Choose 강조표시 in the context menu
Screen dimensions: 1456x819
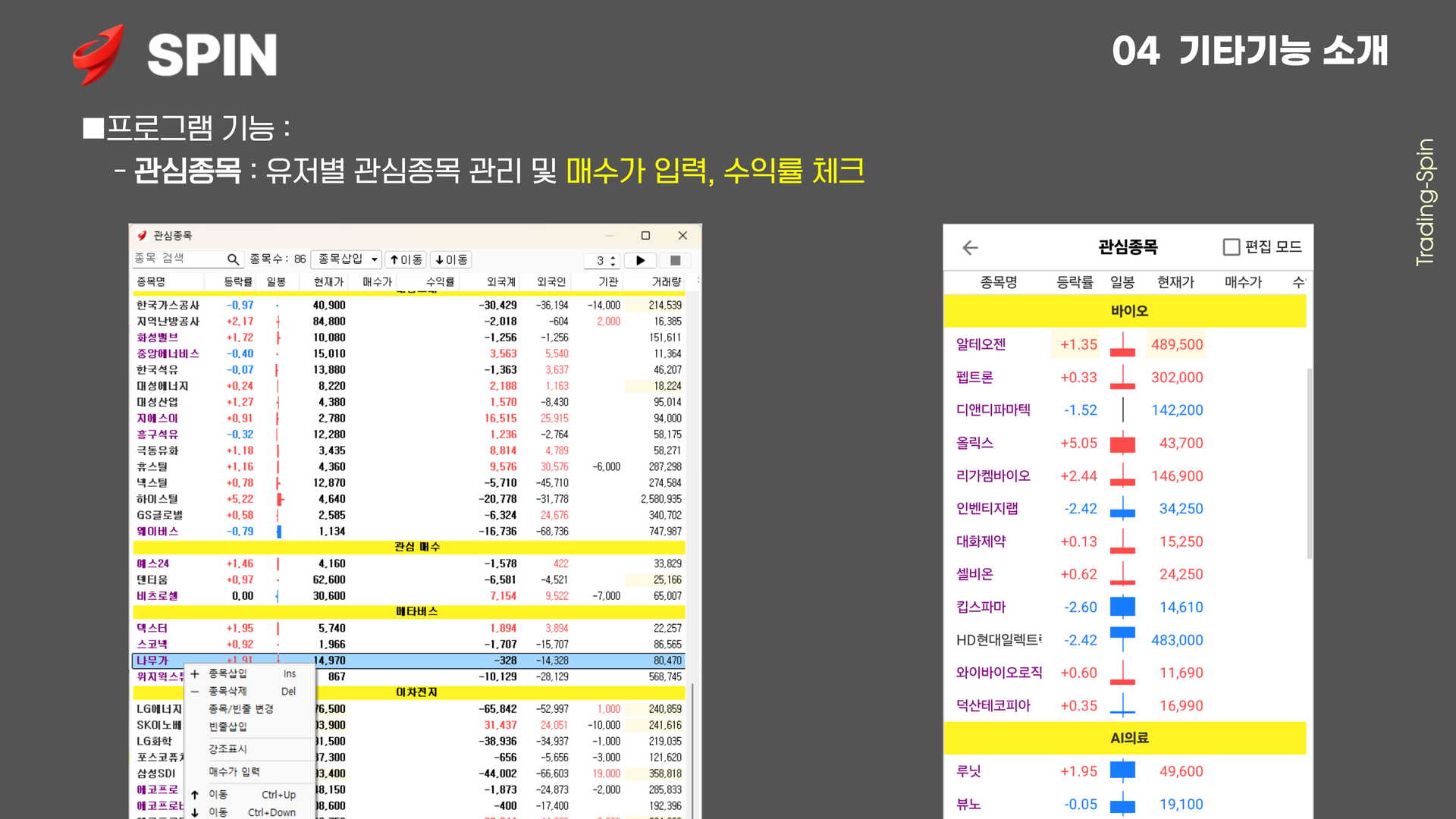click(227, 748)
